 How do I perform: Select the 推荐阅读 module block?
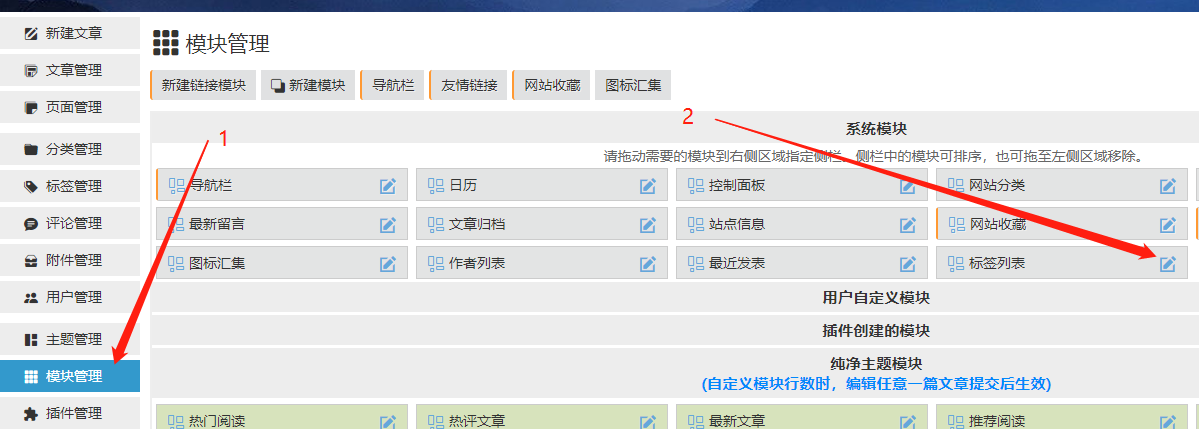click(1062, 418)
